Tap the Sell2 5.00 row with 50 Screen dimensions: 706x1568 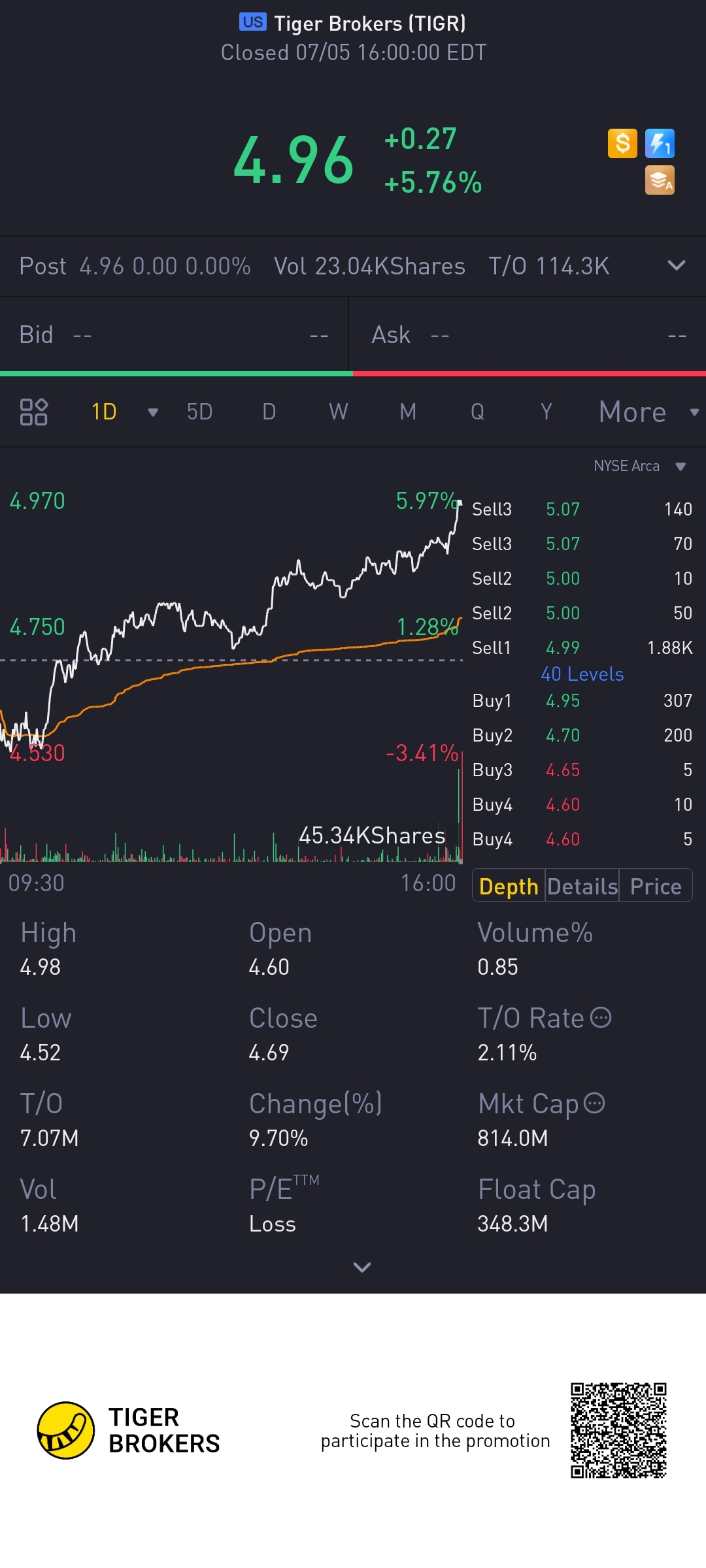click(582, 613)
